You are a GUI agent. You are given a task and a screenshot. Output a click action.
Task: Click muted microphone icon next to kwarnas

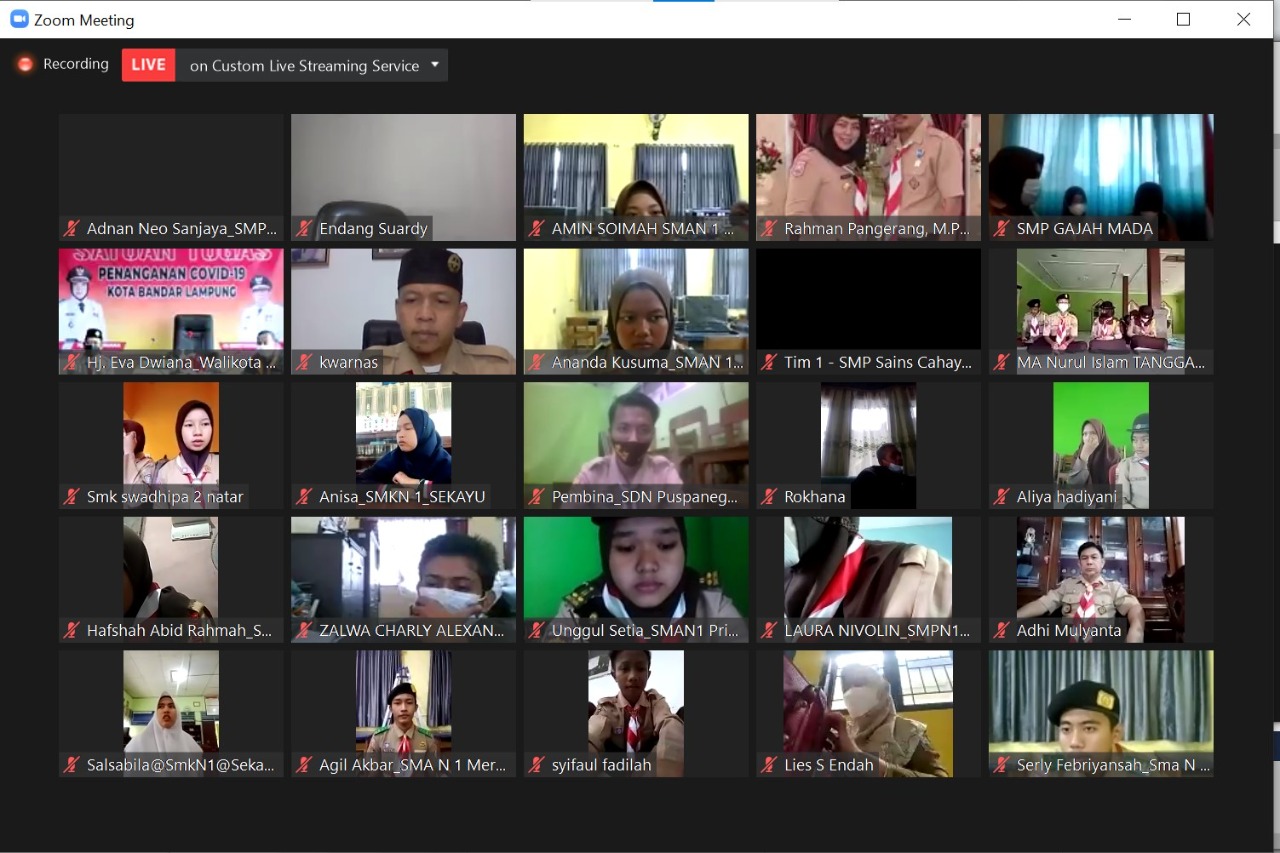[x=304, y=363]
